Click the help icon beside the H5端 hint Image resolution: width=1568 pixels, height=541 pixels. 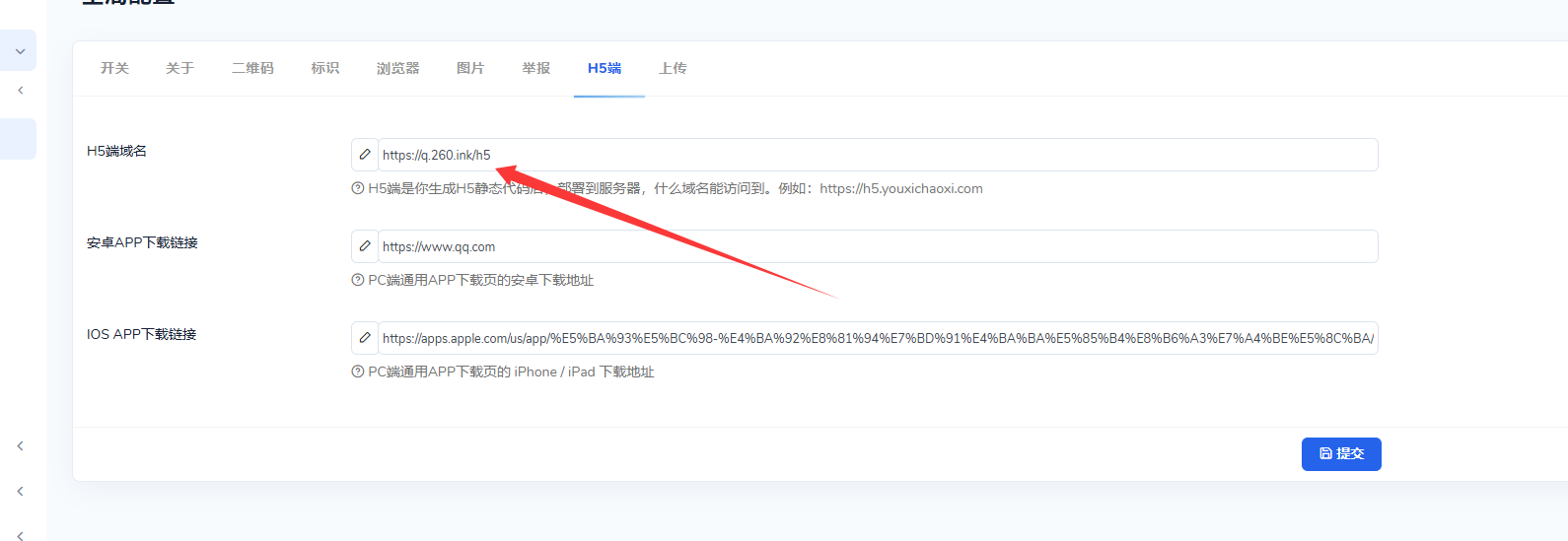pos(358,188)
